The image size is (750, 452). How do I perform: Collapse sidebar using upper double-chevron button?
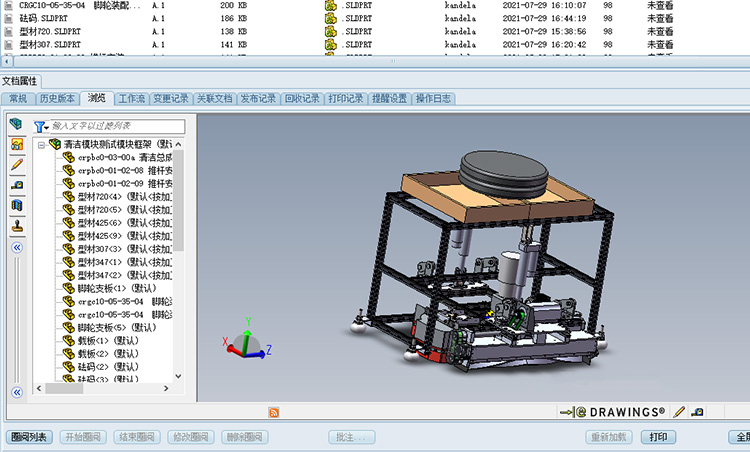point(17,247)
